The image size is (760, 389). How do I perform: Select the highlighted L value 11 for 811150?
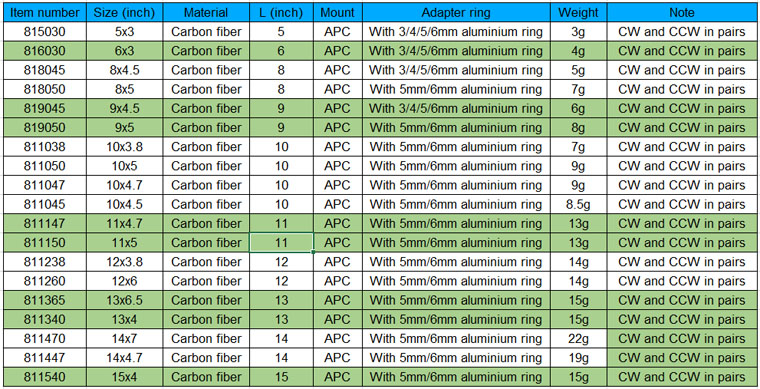tap(282, 243)
